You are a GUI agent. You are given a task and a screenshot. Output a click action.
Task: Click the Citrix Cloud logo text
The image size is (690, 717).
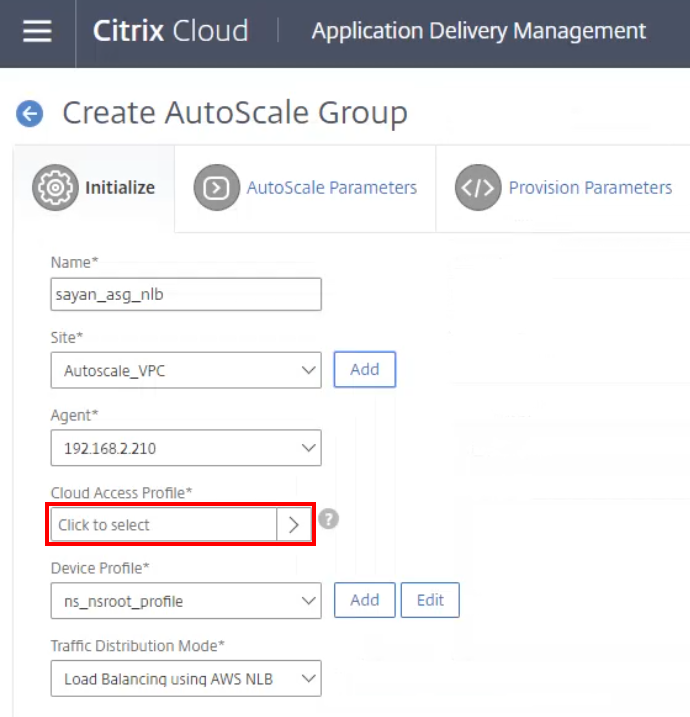coord(171,31)
